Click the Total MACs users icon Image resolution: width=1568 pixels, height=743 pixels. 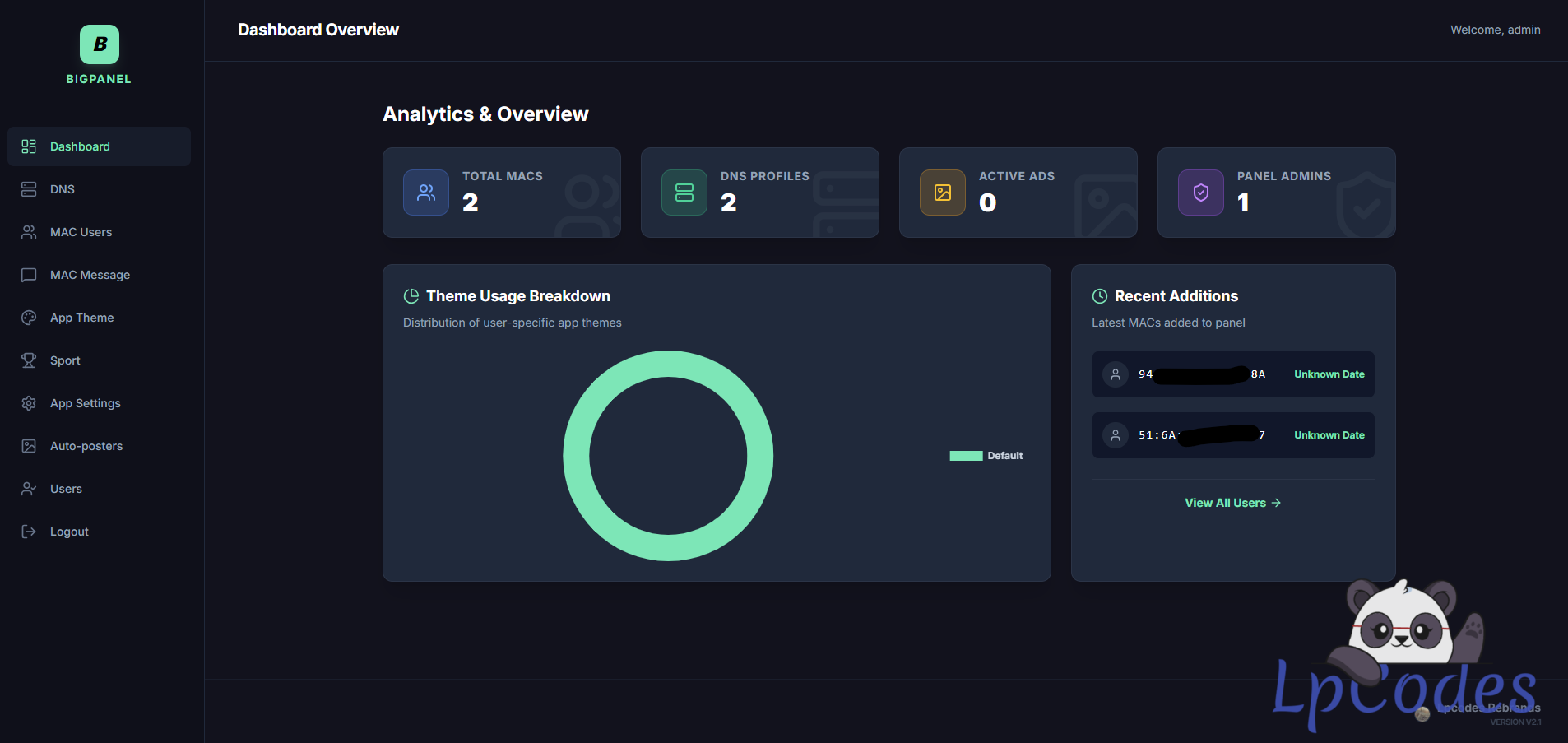coord(426,193)
